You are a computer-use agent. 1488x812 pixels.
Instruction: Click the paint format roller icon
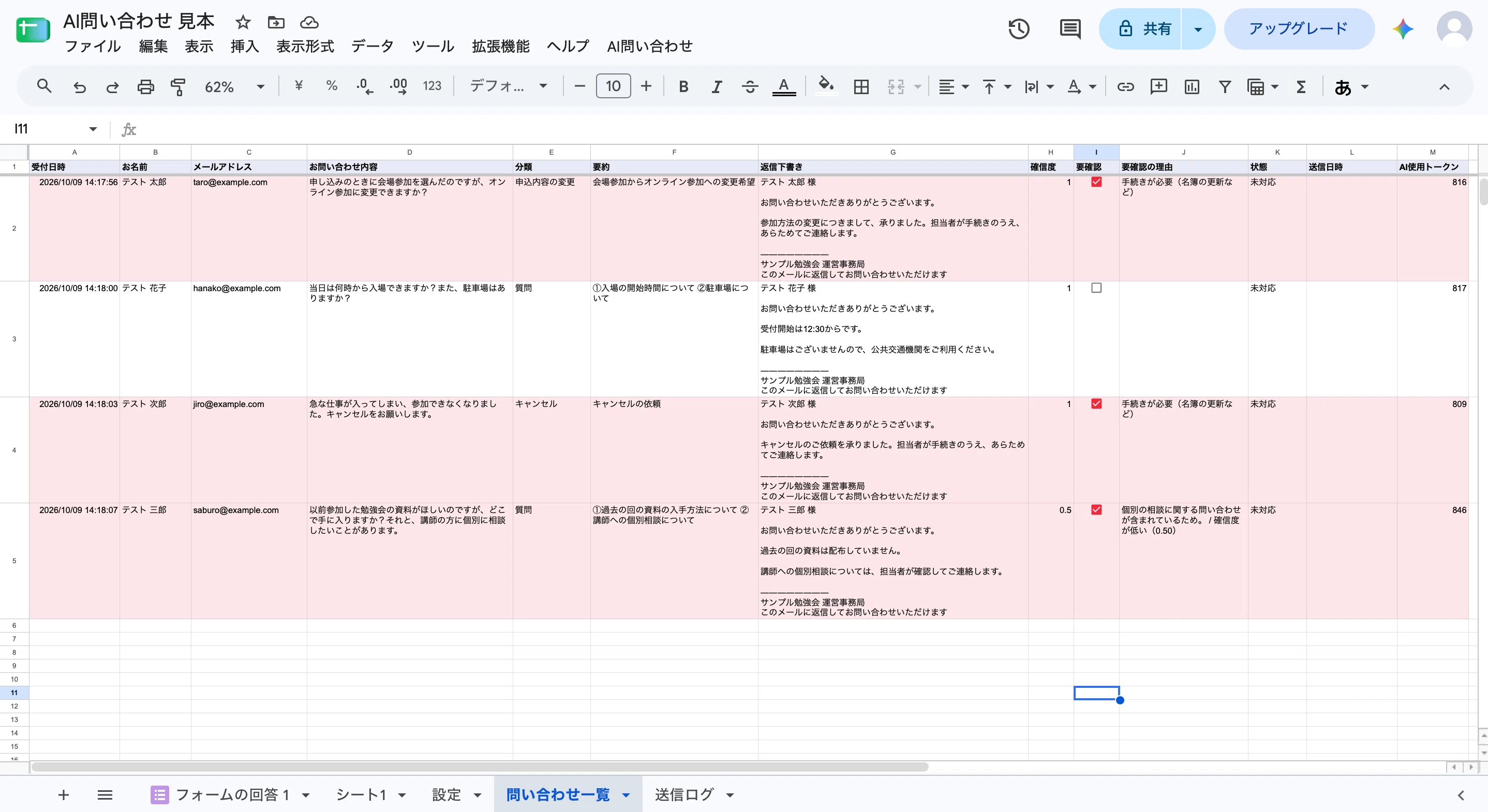pos(178,86)
